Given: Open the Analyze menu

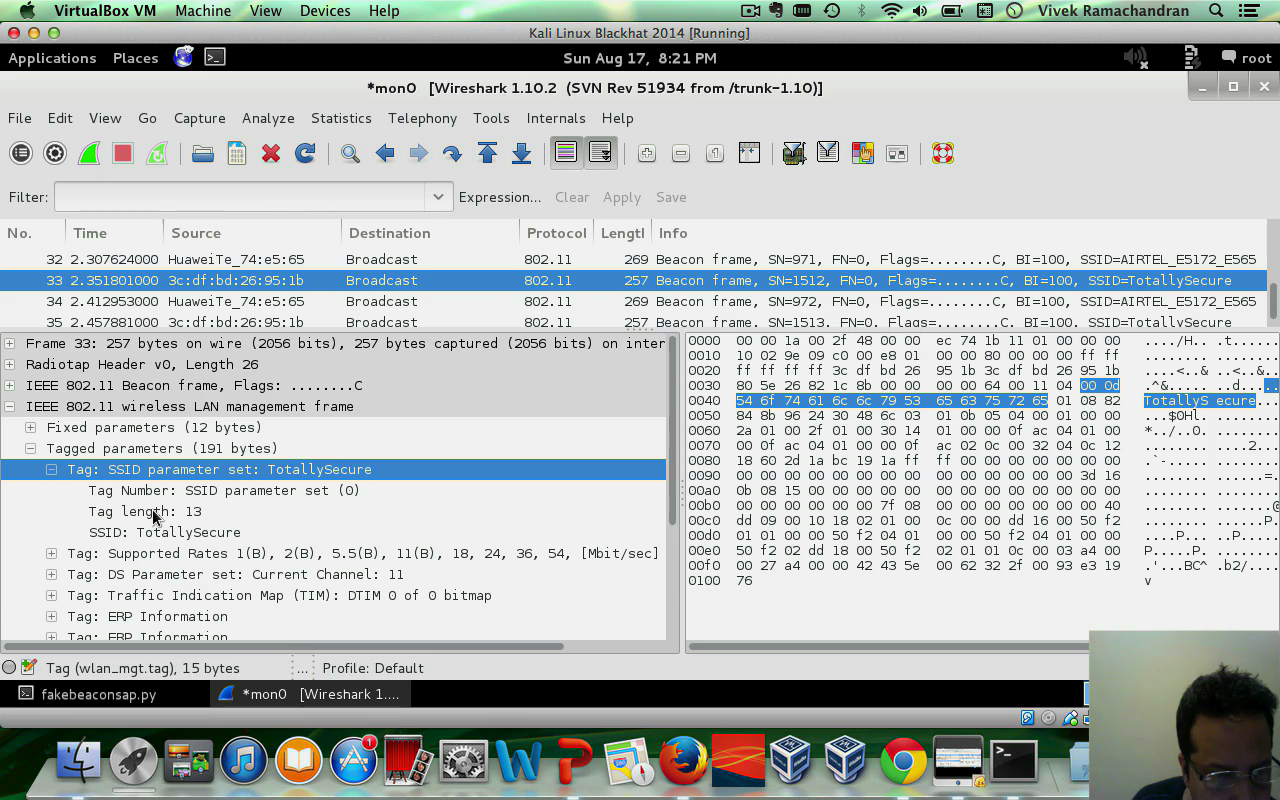Looking at the screenshot, I should tap(268, 118).
